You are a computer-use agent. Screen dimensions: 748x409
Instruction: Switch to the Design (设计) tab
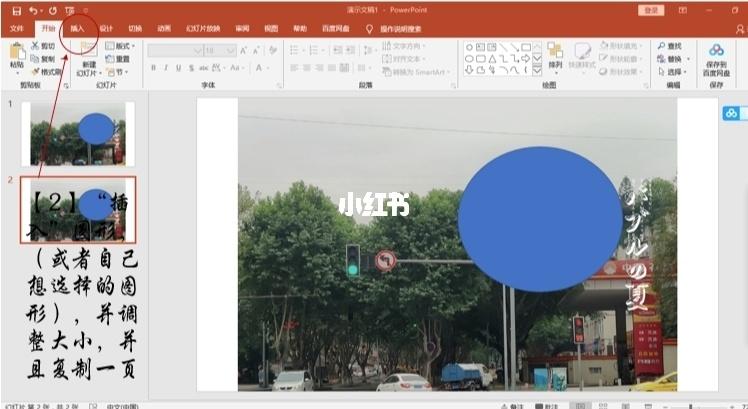[106, 28]
